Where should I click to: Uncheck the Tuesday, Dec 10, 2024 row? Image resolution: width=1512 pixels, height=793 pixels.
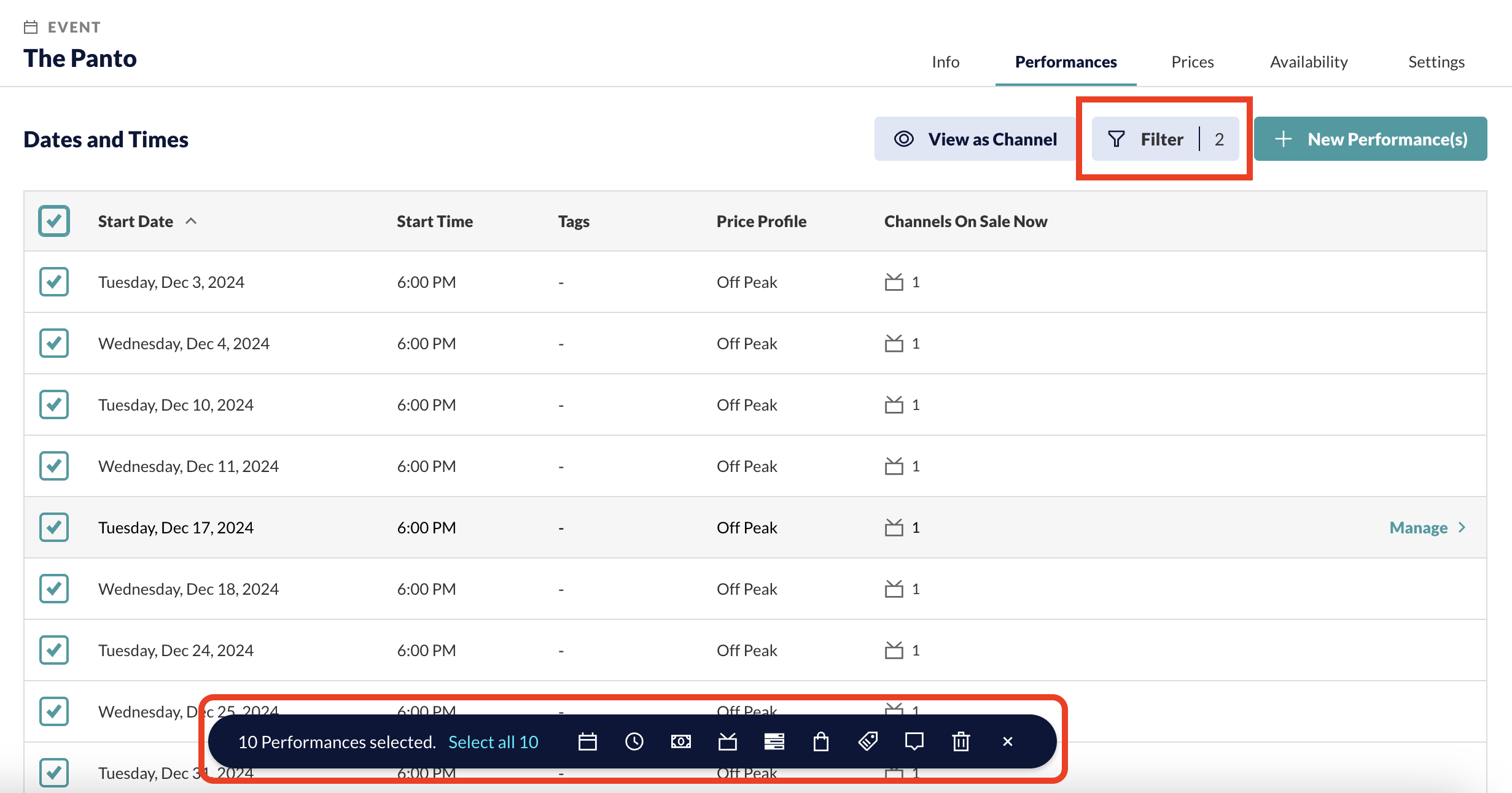click(x=54, y=404)
